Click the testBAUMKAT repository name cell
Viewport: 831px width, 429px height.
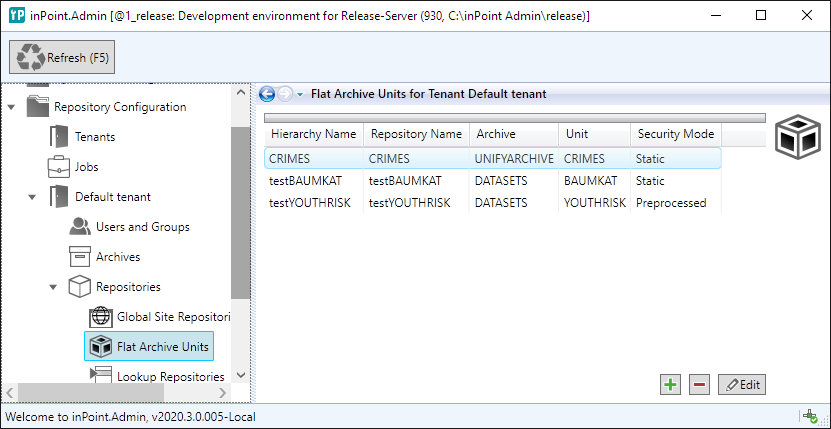click(x=405, y=181)
